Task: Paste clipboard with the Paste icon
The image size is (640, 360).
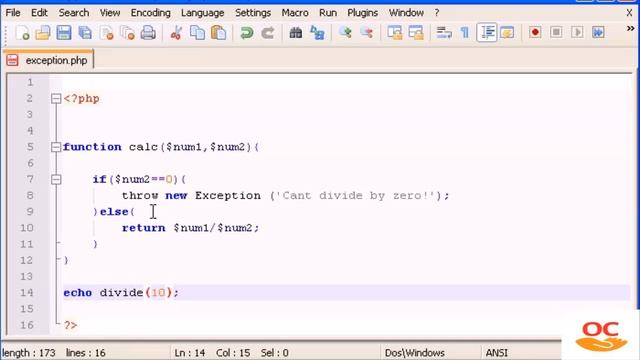Action: pyautogui.click(x=219, y=33)
